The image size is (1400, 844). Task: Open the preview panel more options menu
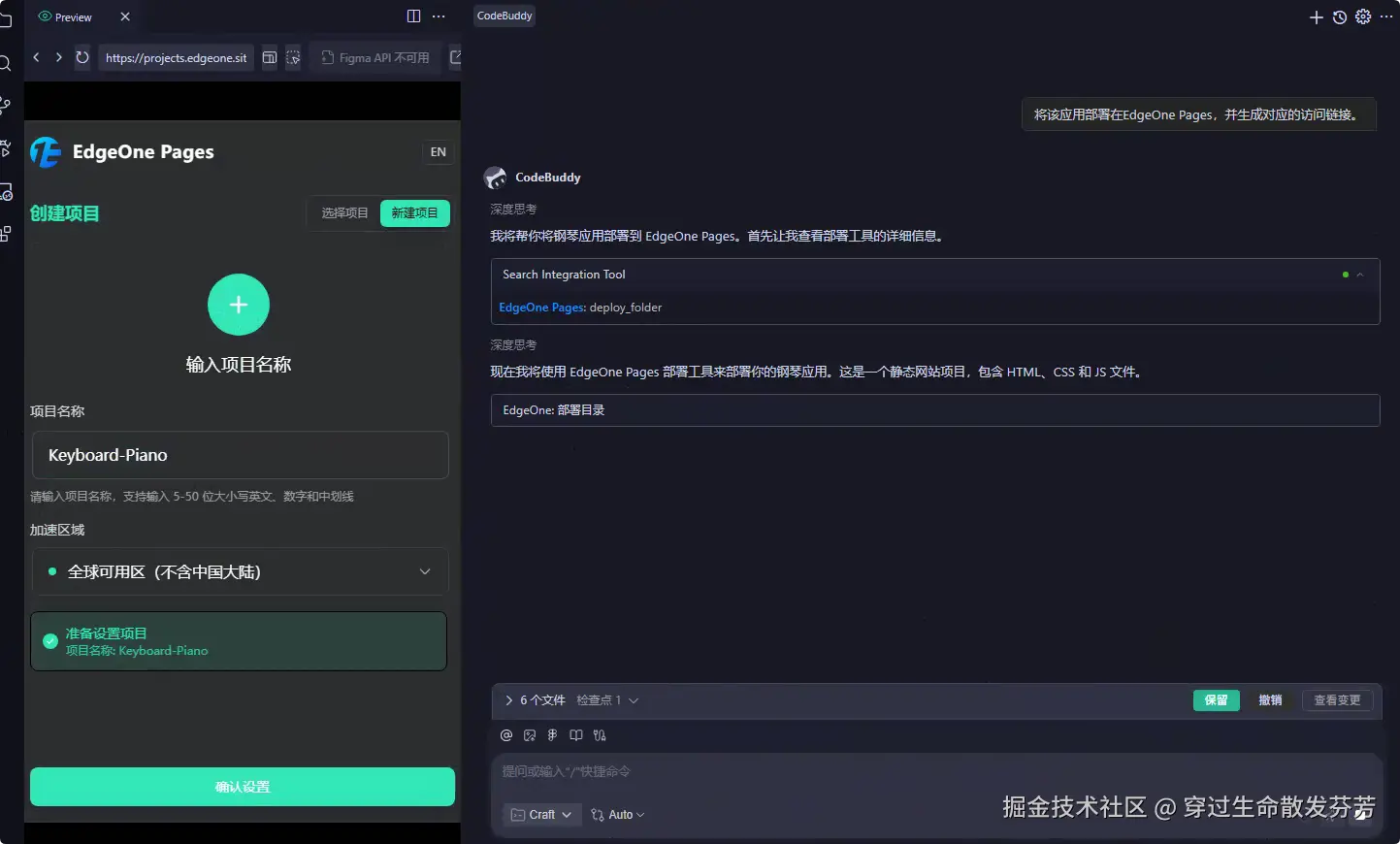439,16
